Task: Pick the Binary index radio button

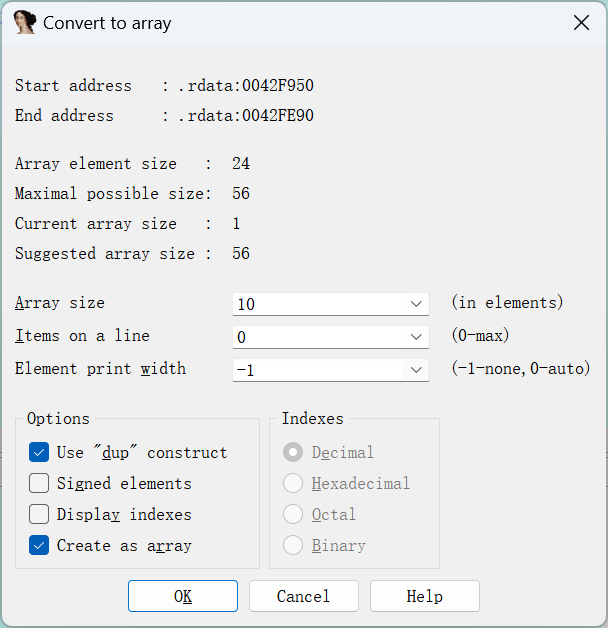Action: [293, 545]
